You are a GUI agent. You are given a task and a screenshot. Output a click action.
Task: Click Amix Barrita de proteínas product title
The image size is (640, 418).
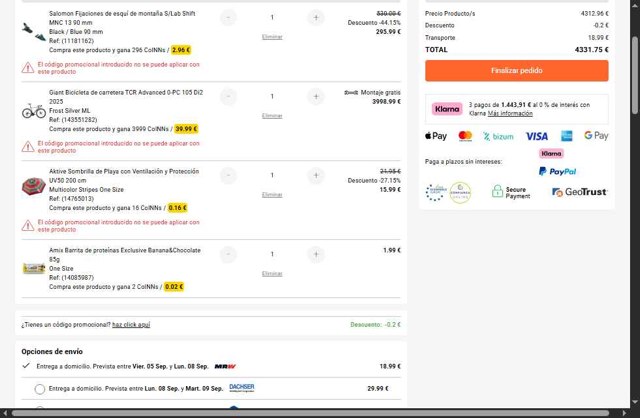coord(125,255)
